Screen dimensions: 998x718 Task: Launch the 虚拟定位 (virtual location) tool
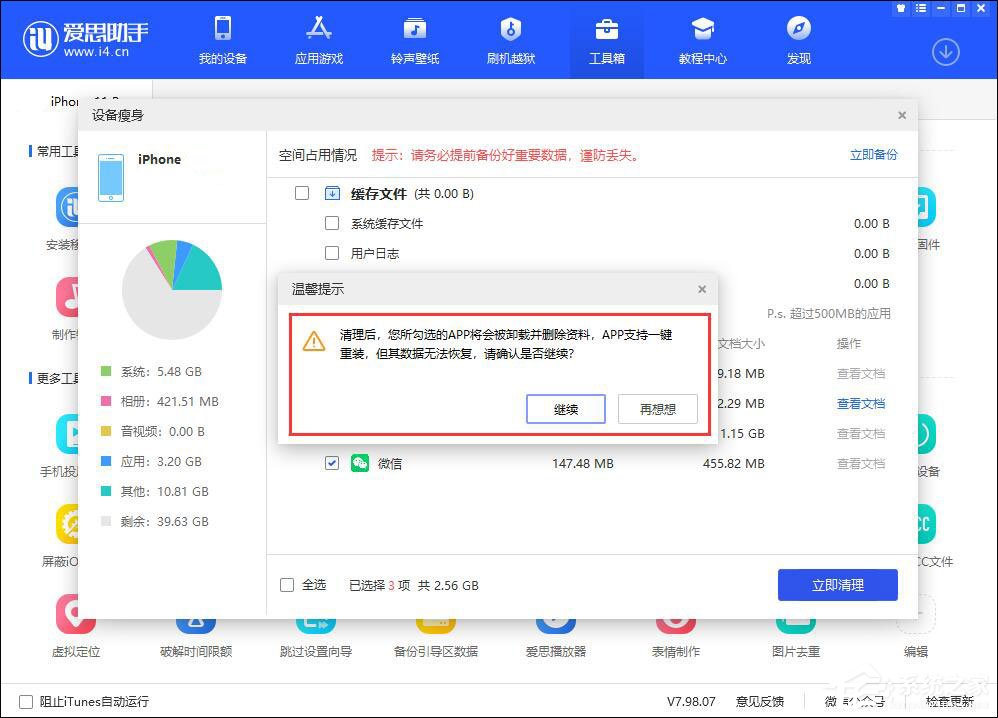(x=75, y=630)
